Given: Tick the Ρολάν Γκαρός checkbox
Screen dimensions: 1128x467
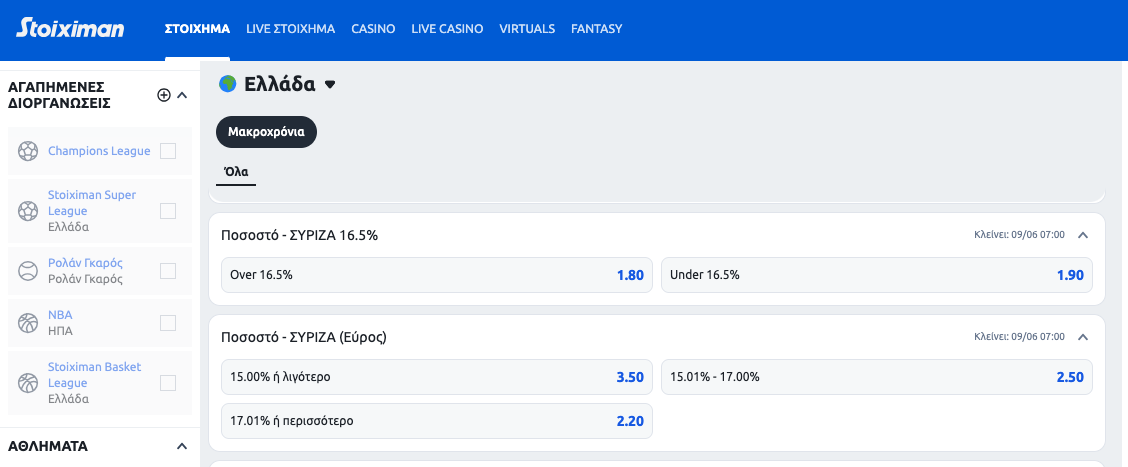Looking at the screenshot, I should tap(168, 271).
